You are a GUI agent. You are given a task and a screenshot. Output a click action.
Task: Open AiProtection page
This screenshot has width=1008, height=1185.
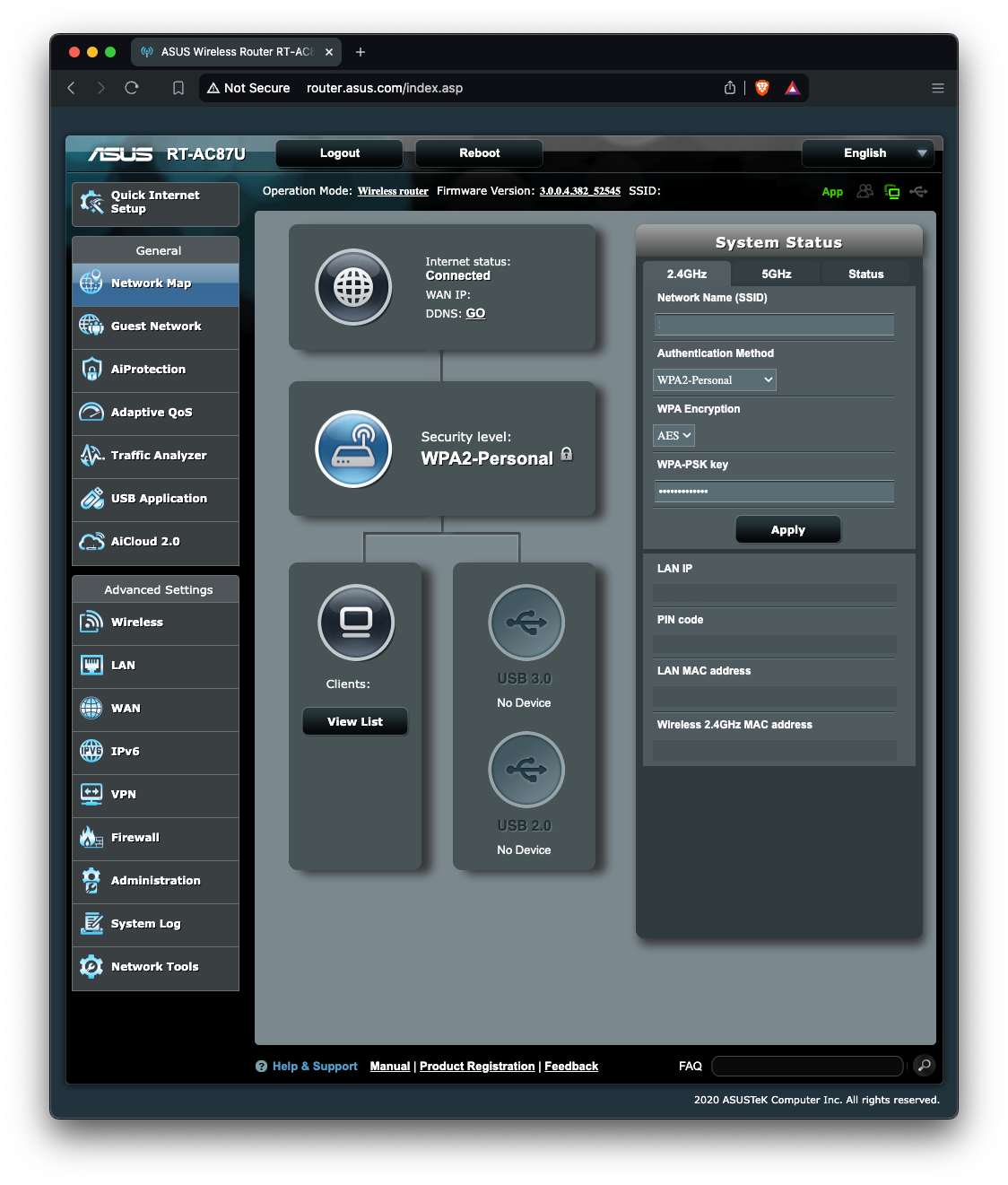pyautogui.click(x=155, y=370)
